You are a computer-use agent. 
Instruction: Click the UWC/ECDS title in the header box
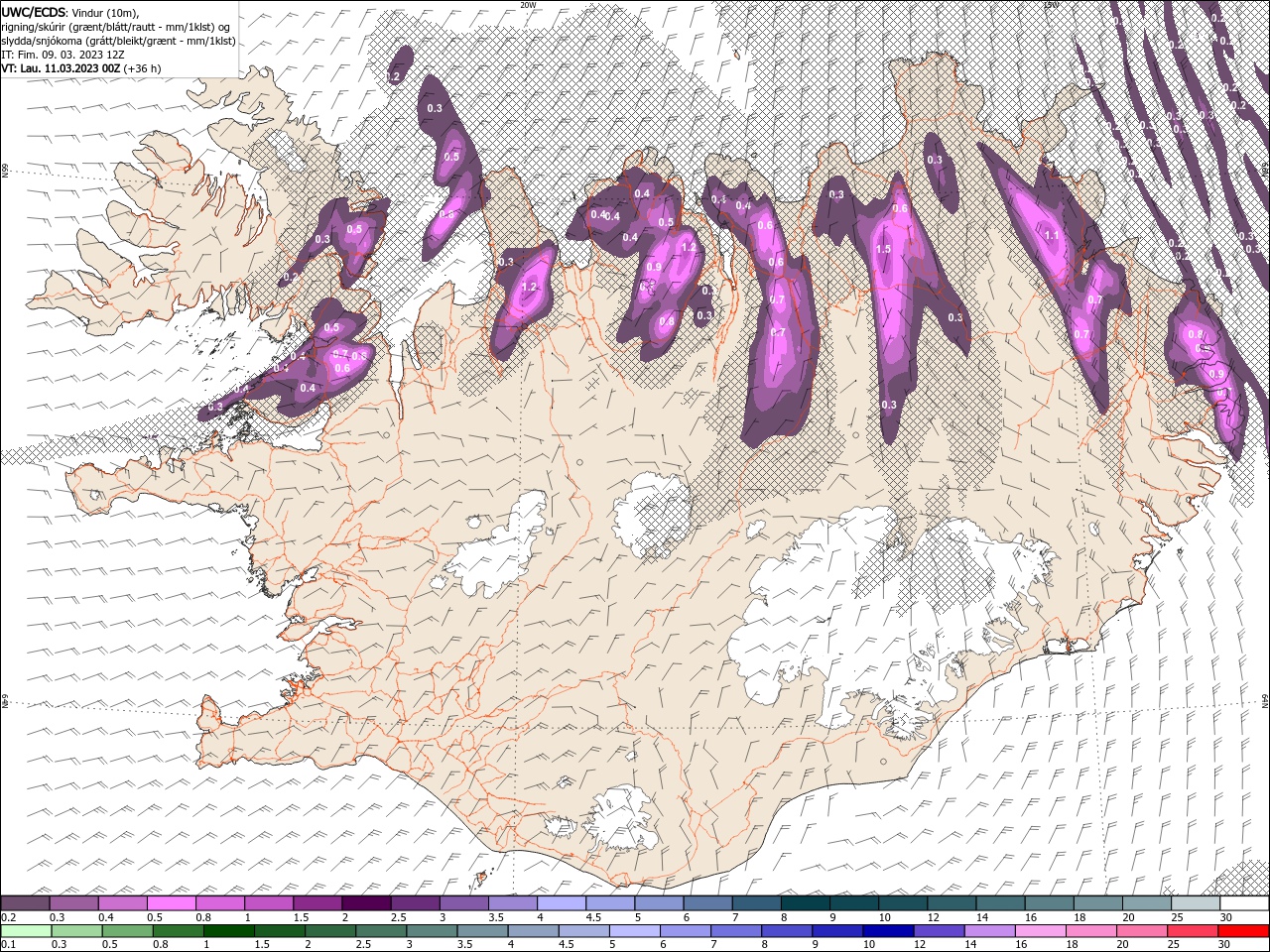pos(34,11)
